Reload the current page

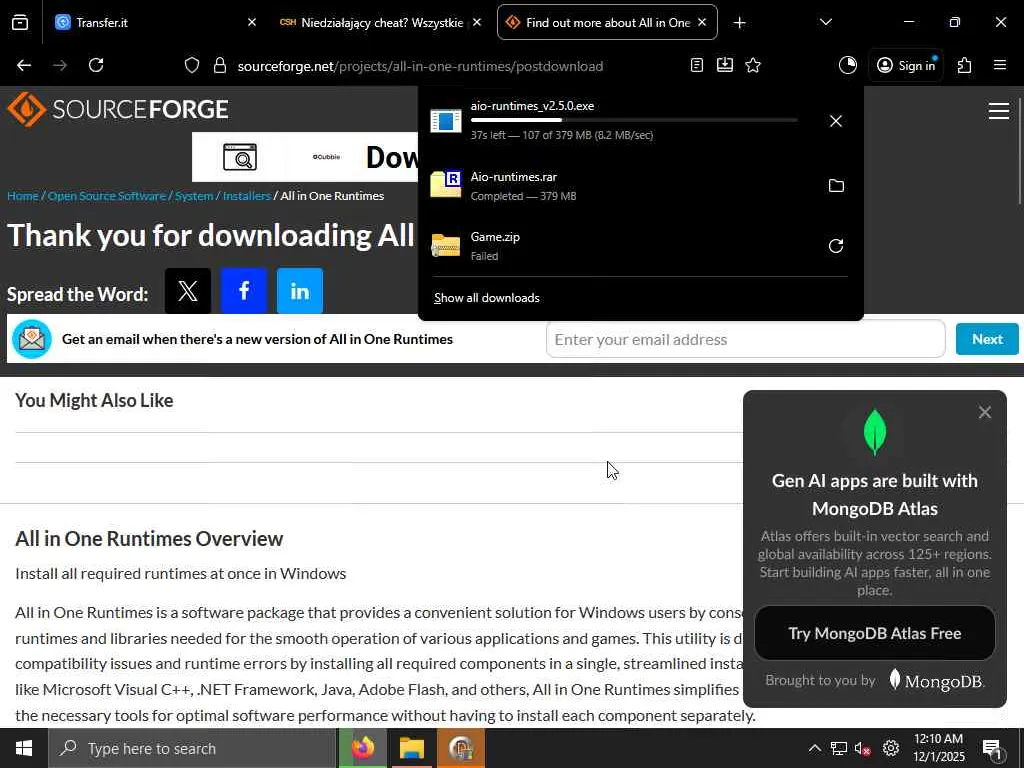(96, 65)
